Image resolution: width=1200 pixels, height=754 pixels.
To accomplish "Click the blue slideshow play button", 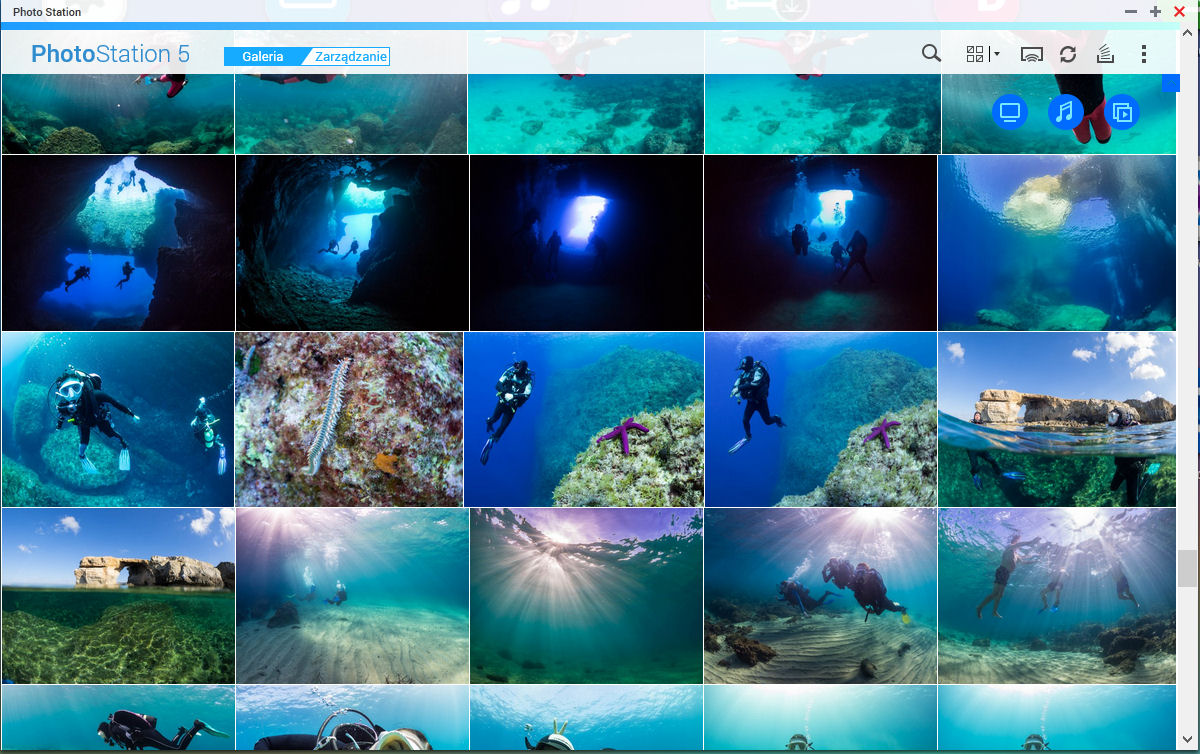I will point(1122,111).
